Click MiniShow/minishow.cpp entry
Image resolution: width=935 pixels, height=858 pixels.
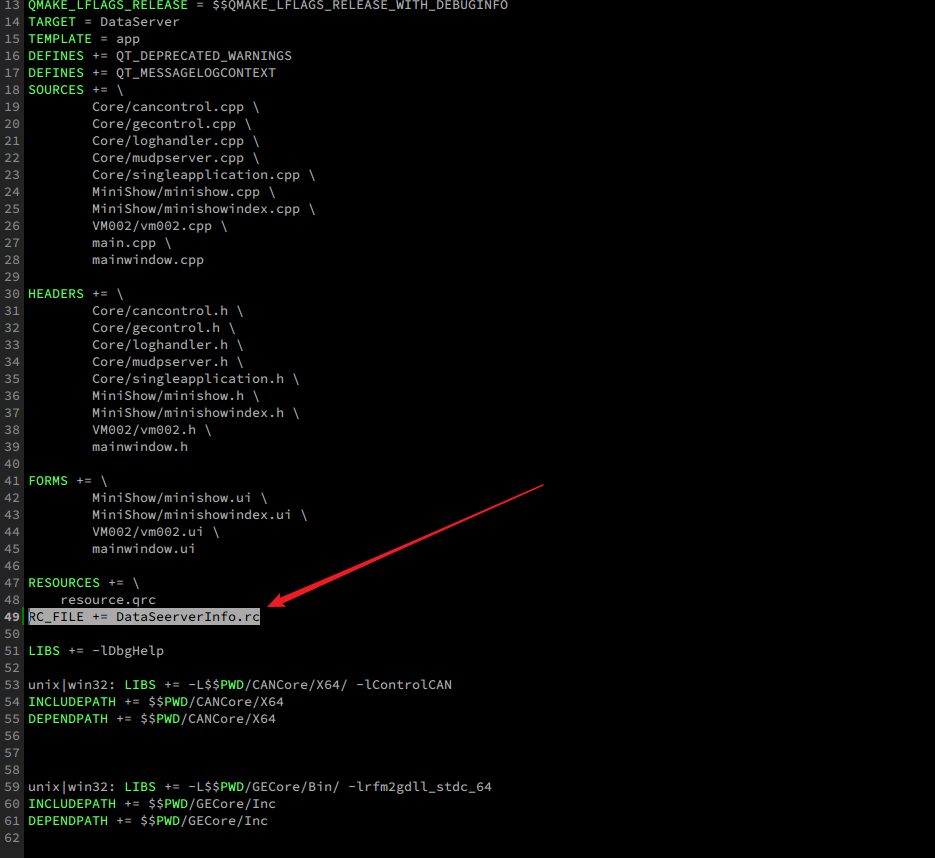click(x=184, y=192)
